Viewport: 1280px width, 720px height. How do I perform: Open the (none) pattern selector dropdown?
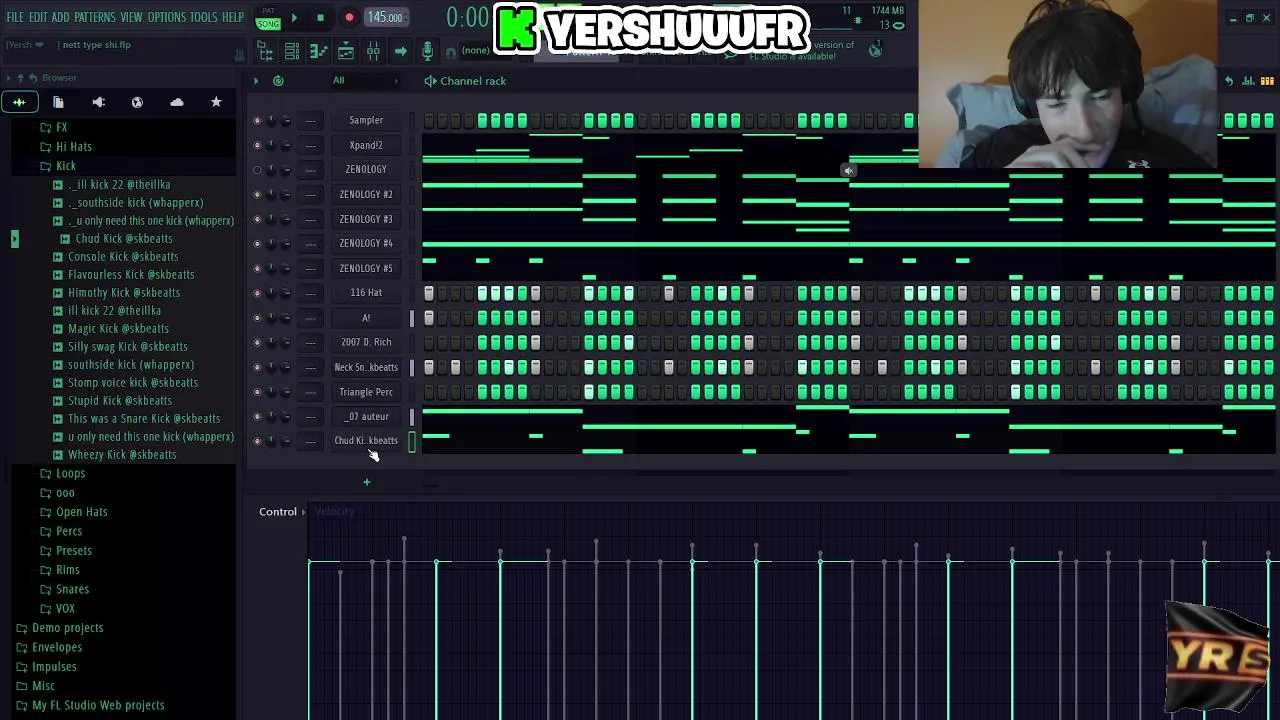pos(476,51)
